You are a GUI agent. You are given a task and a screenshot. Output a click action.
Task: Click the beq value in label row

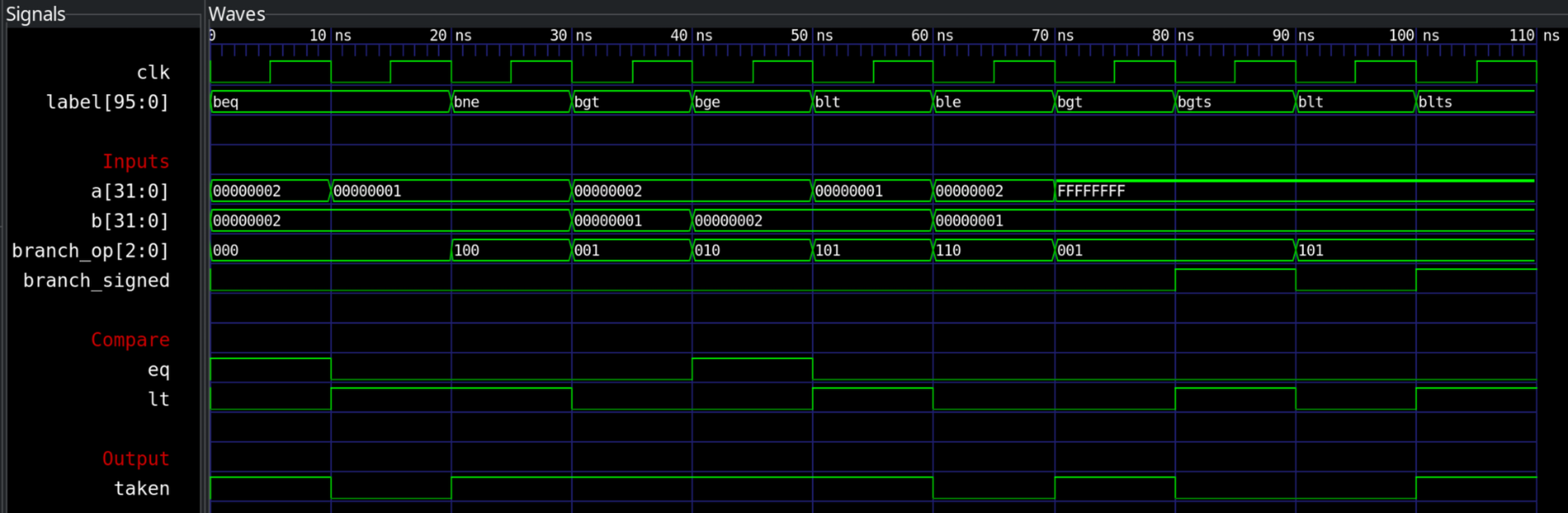click(x=226, y=102)
